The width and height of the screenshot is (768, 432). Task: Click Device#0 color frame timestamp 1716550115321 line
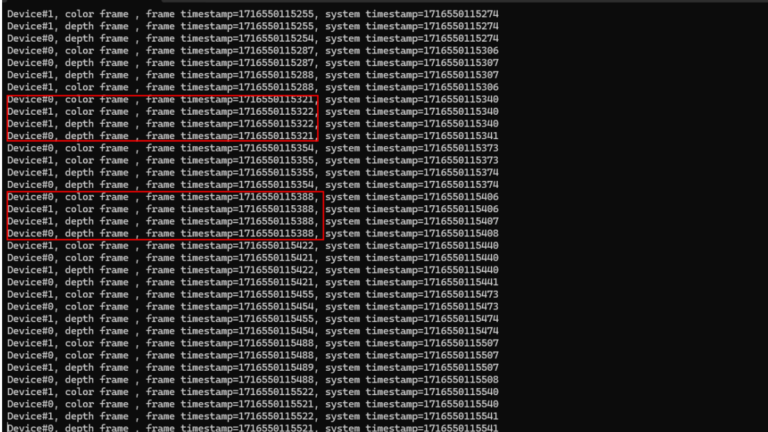(x=253, y=100)
